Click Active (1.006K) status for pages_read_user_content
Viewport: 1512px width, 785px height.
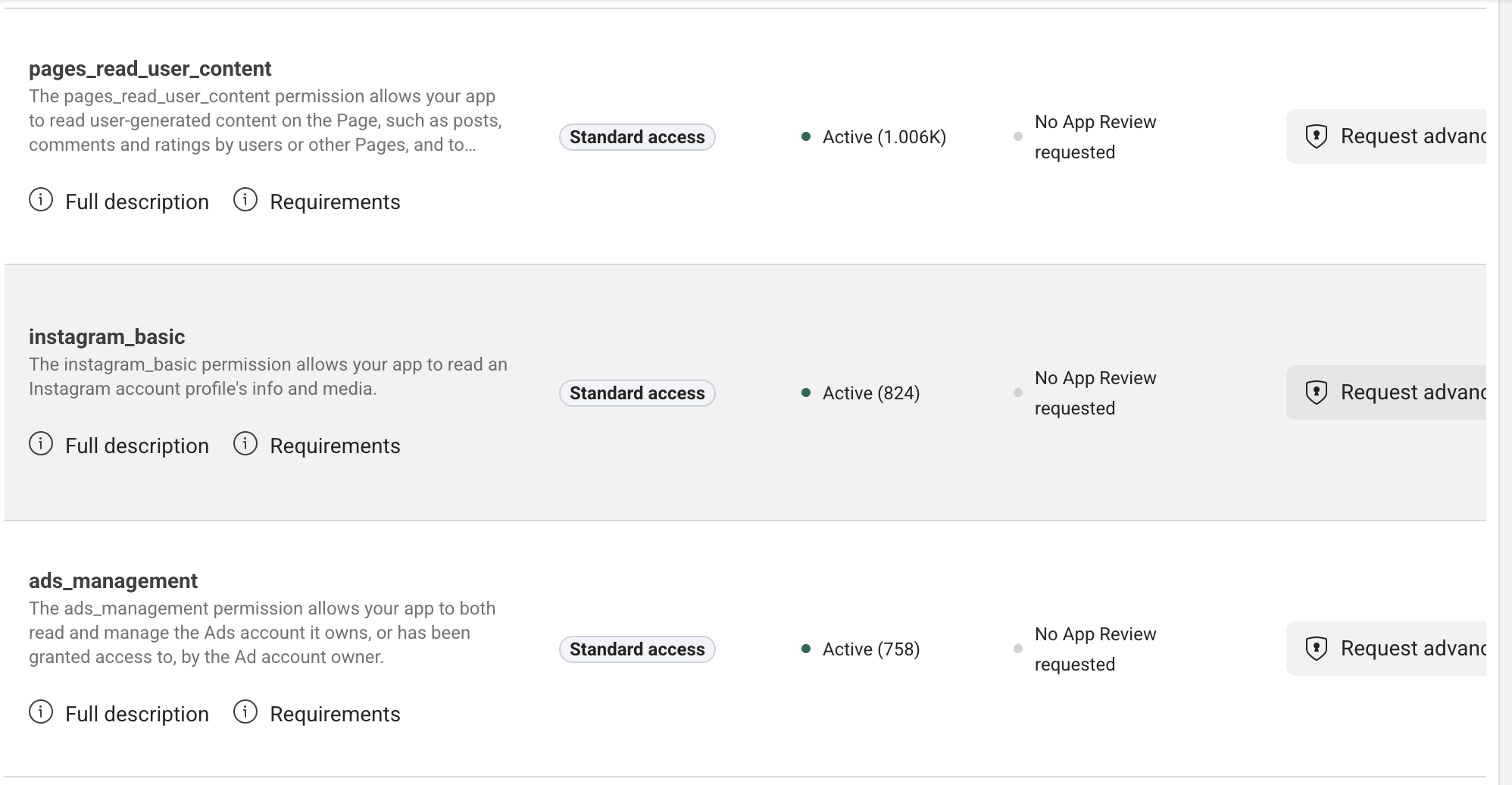point(883,137)
